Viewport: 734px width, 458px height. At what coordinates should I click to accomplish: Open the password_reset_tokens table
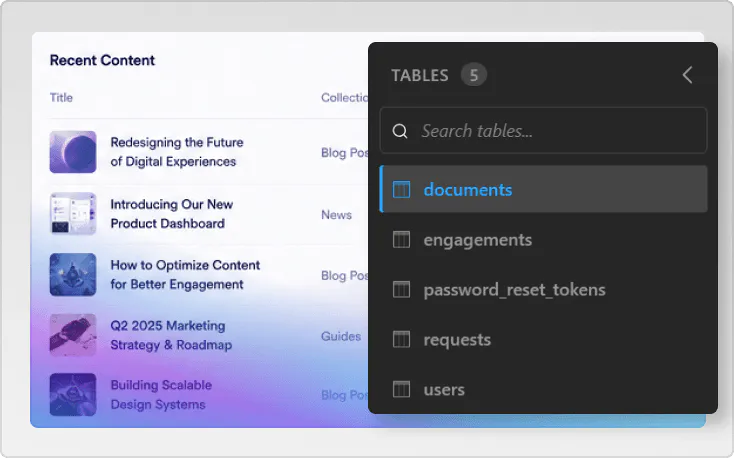click(x=543, y=290)
